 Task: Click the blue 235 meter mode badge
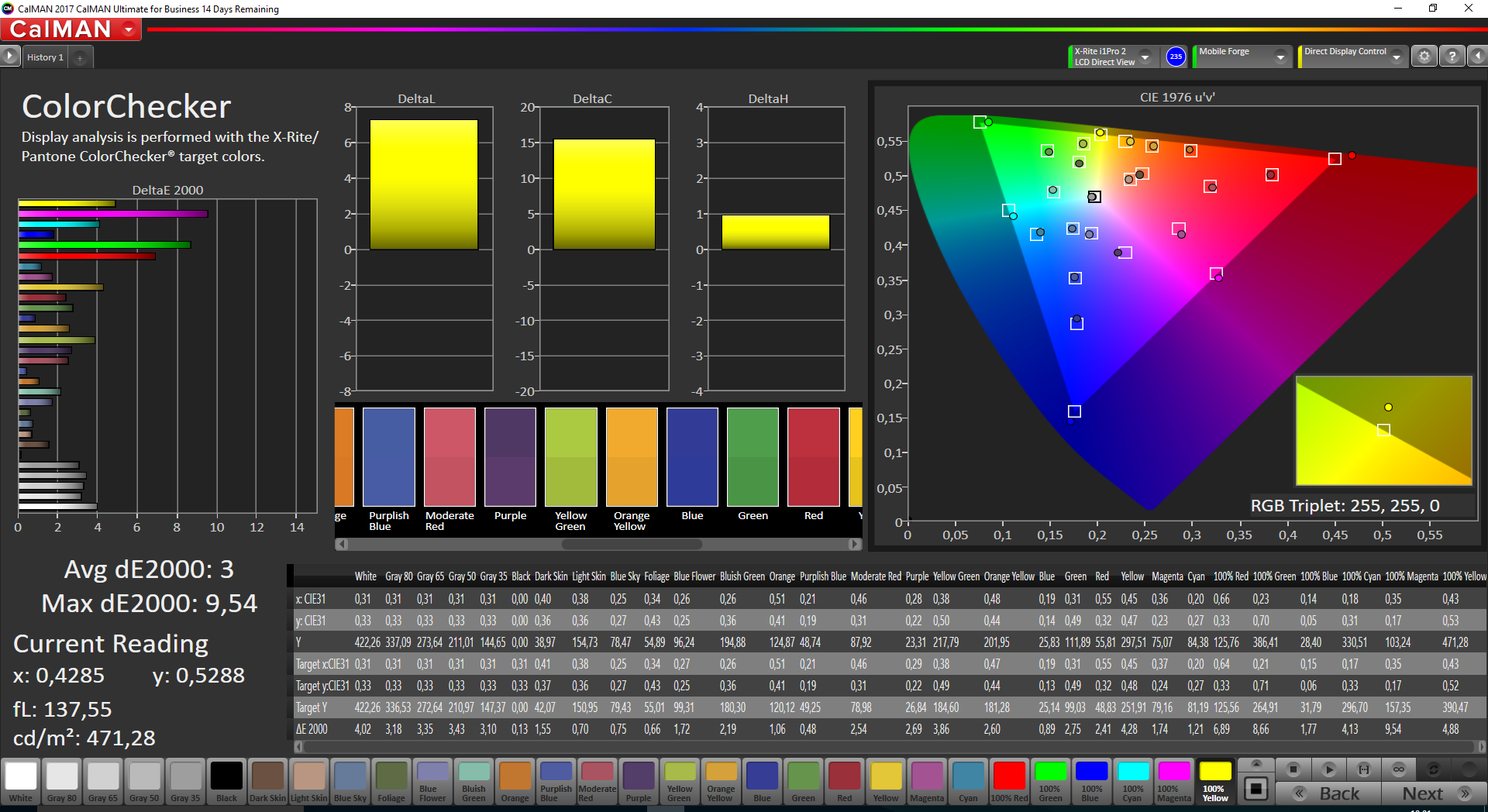1176,57
